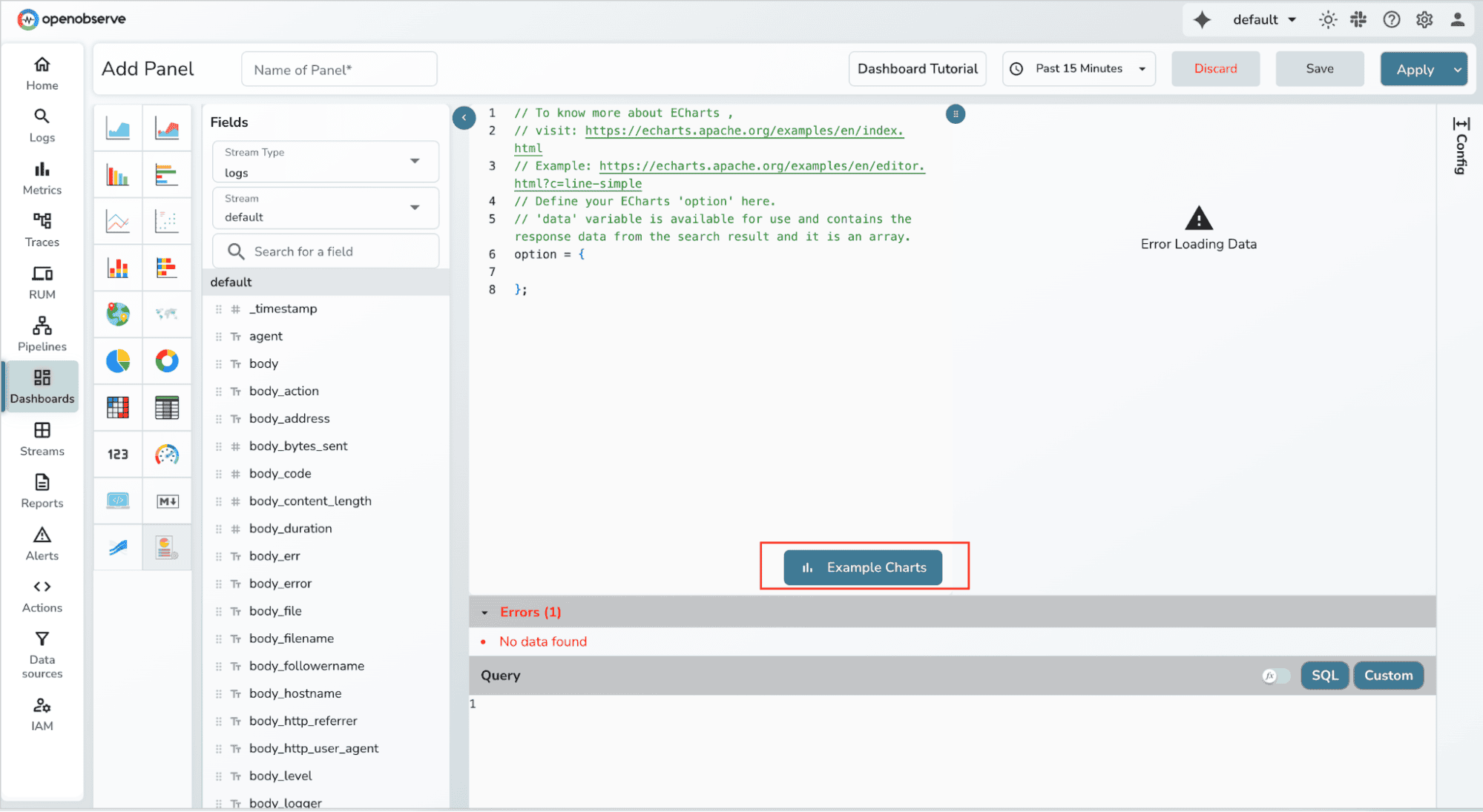
Task: Switch query mode to SQL
Action: (1324, 676)
